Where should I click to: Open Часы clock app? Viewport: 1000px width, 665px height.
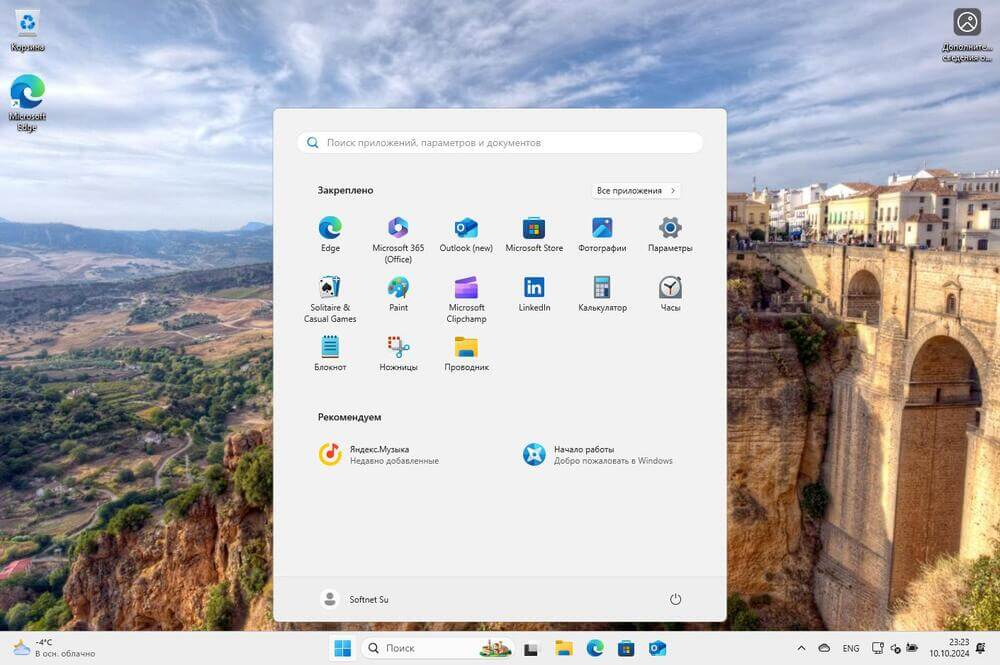click(x=670, y=294)
